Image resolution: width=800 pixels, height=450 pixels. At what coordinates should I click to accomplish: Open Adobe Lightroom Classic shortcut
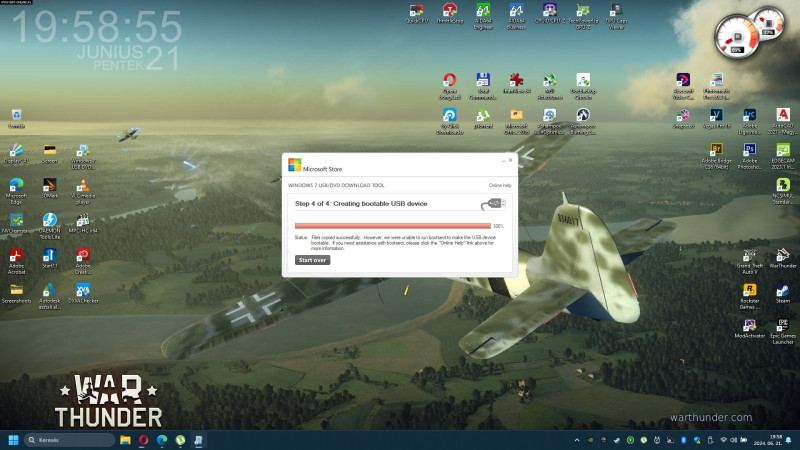749,121
